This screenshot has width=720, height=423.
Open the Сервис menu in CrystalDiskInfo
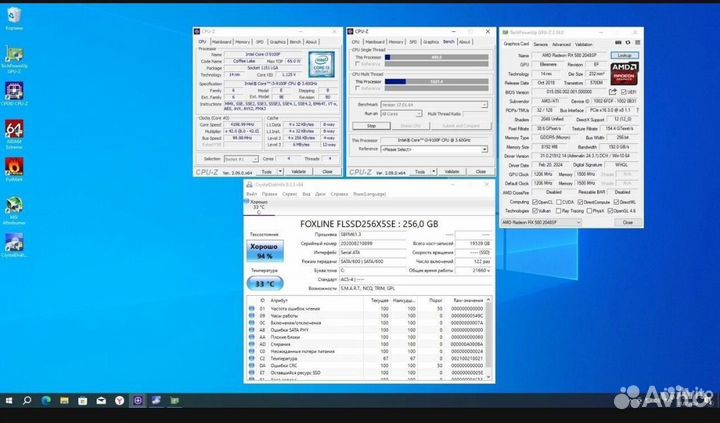tap(289, 194)
